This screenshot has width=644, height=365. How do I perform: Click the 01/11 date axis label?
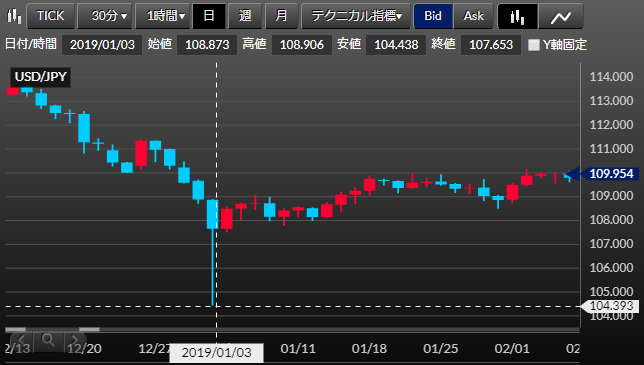(298, 349)
